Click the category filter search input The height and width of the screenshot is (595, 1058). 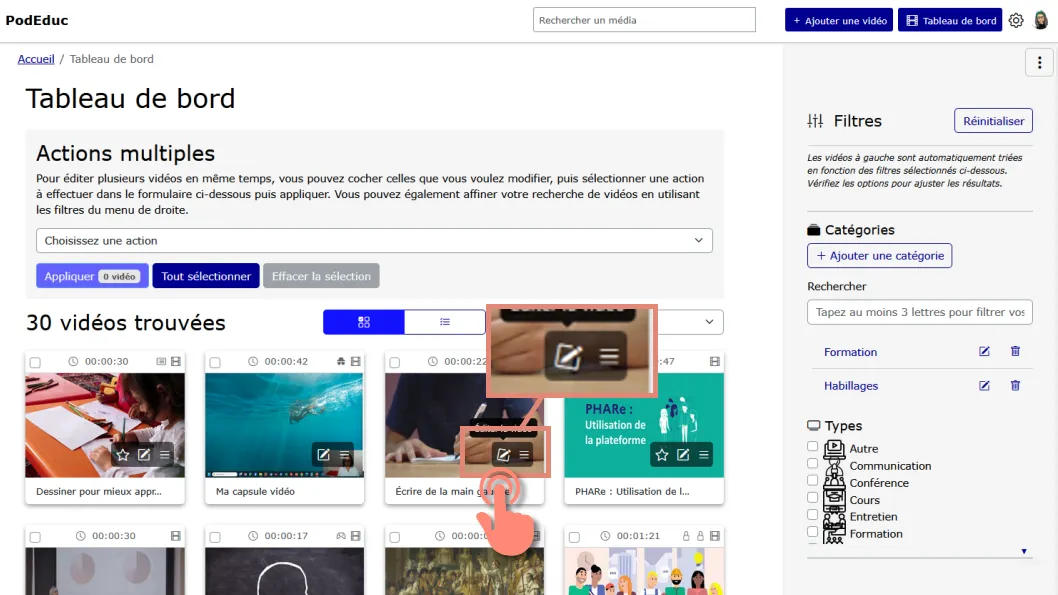coord(920,312)
